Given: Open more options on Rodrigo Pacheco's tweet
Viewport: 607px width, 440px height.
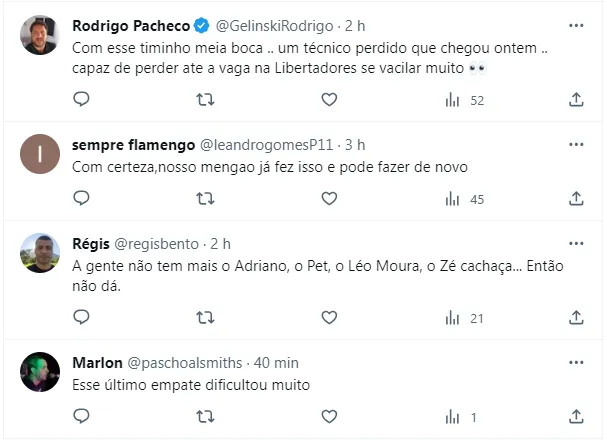Looking at the screenshot, I should 576,24.
